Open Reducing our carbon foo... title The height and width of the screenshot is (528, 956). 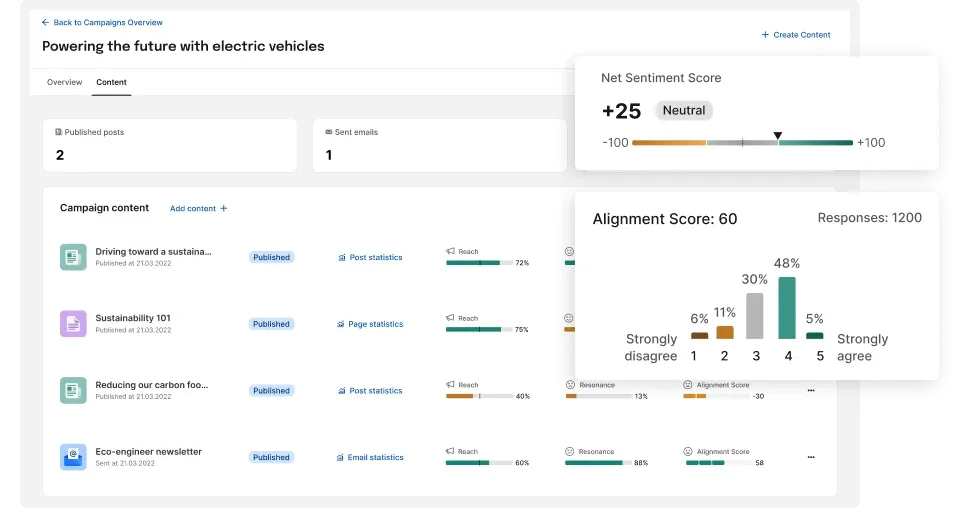151,385
